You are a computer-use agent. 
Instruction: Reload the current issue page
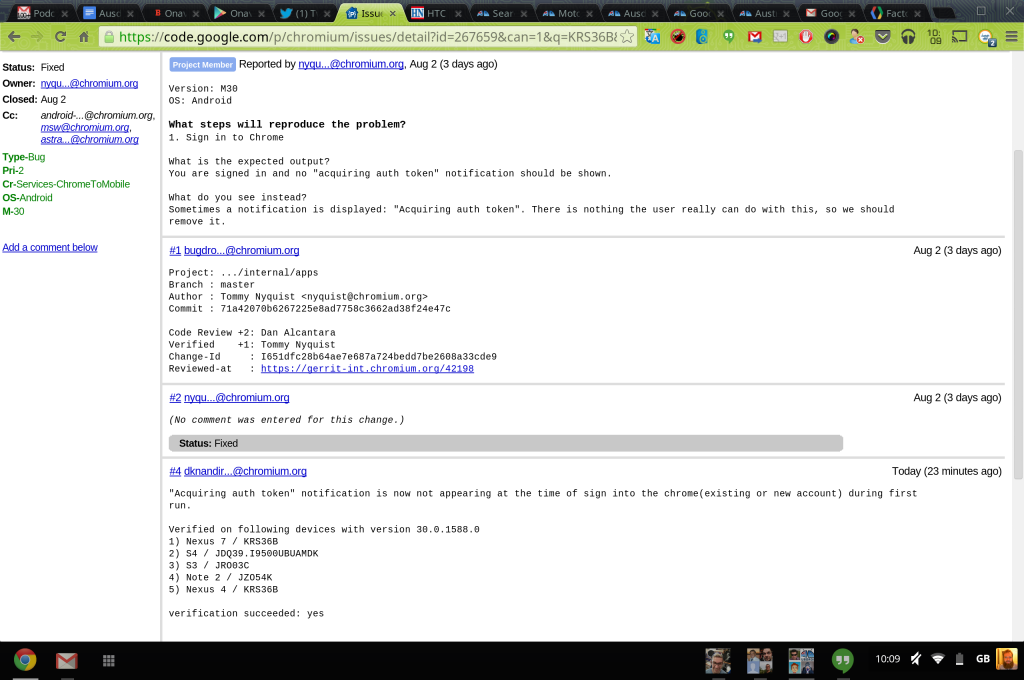(x=60, y=37)
